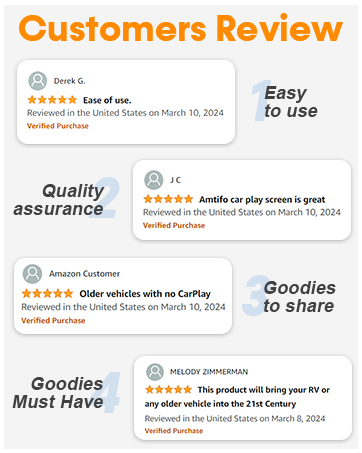The image size is (362, 453).
Task: Click Amazon Customer's profile avatar icon
Action: click(x=32, y=274)
